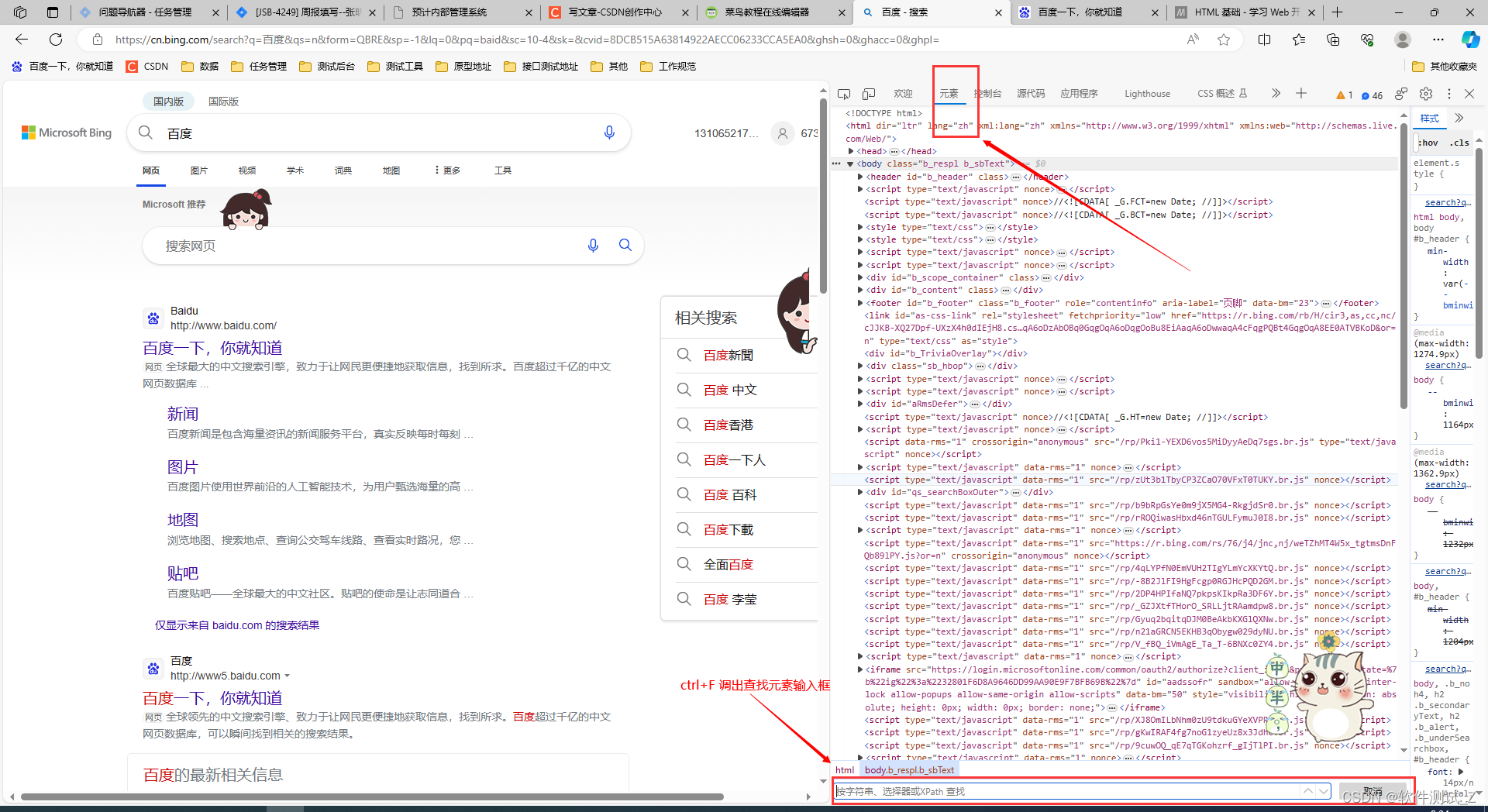Click the voice search microphone in Bing header
Image resolution: width=1488 pixels, height=812 pixels.
click(x=609, y=132)
